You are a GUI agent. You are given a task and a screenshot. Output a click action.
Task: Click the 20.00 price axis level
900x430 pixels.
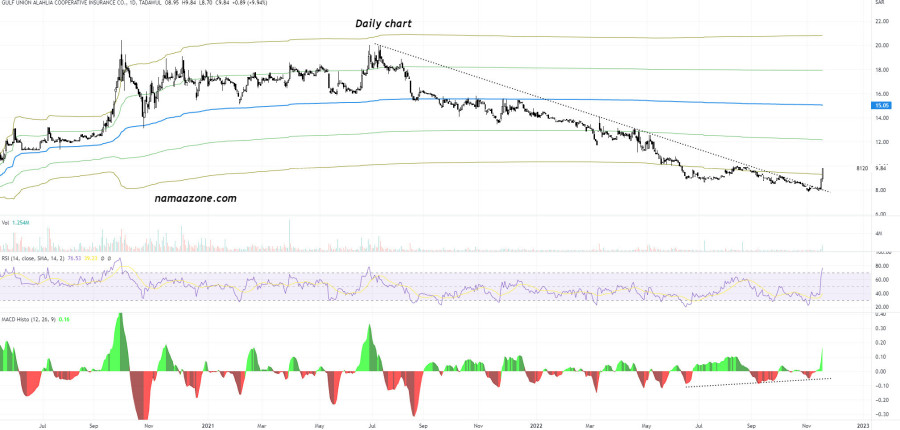(x=880, y=46)
